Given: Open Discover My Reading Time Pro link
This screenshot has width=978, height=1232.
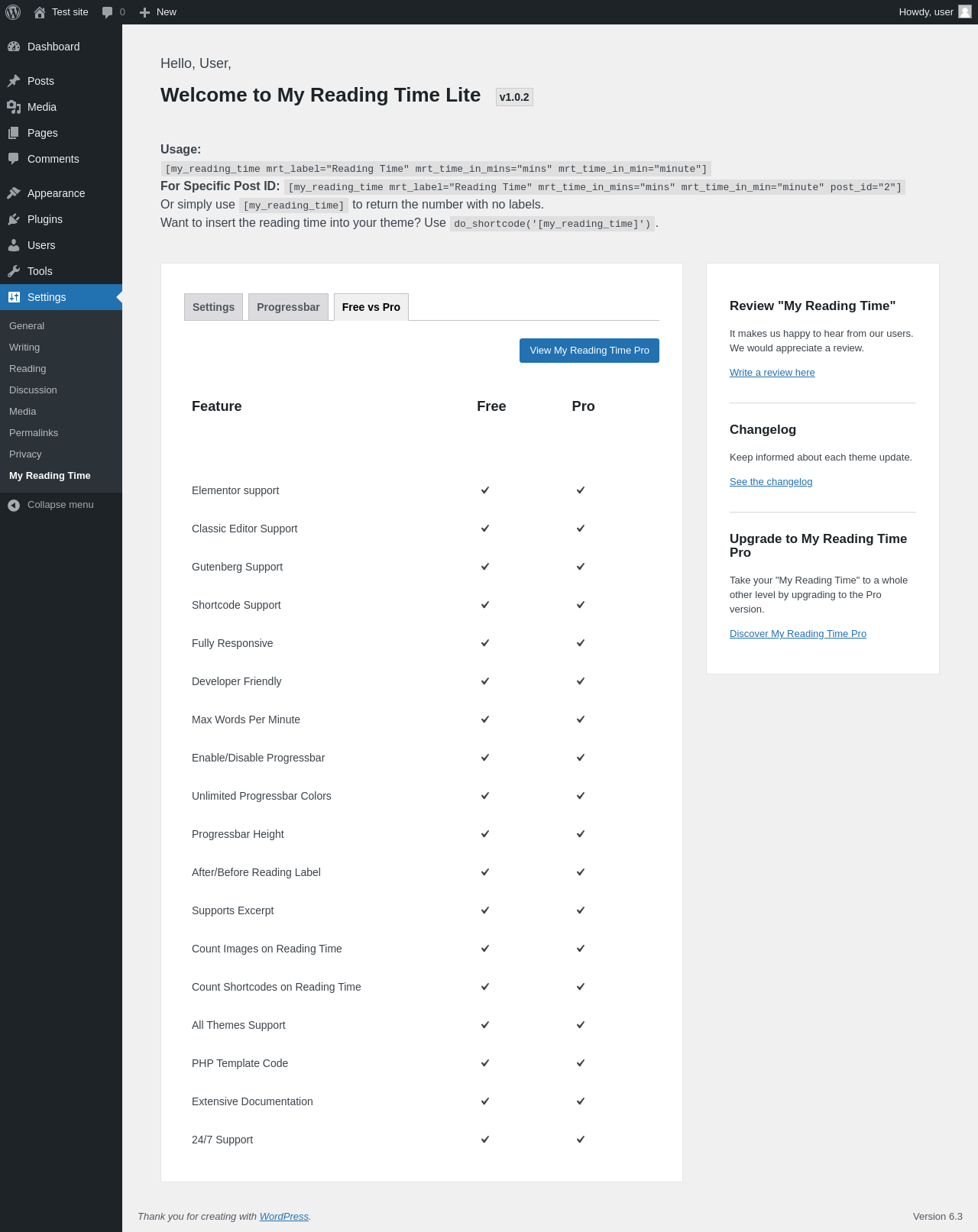Looking at the screenshot, I should (x=798, y=634).
